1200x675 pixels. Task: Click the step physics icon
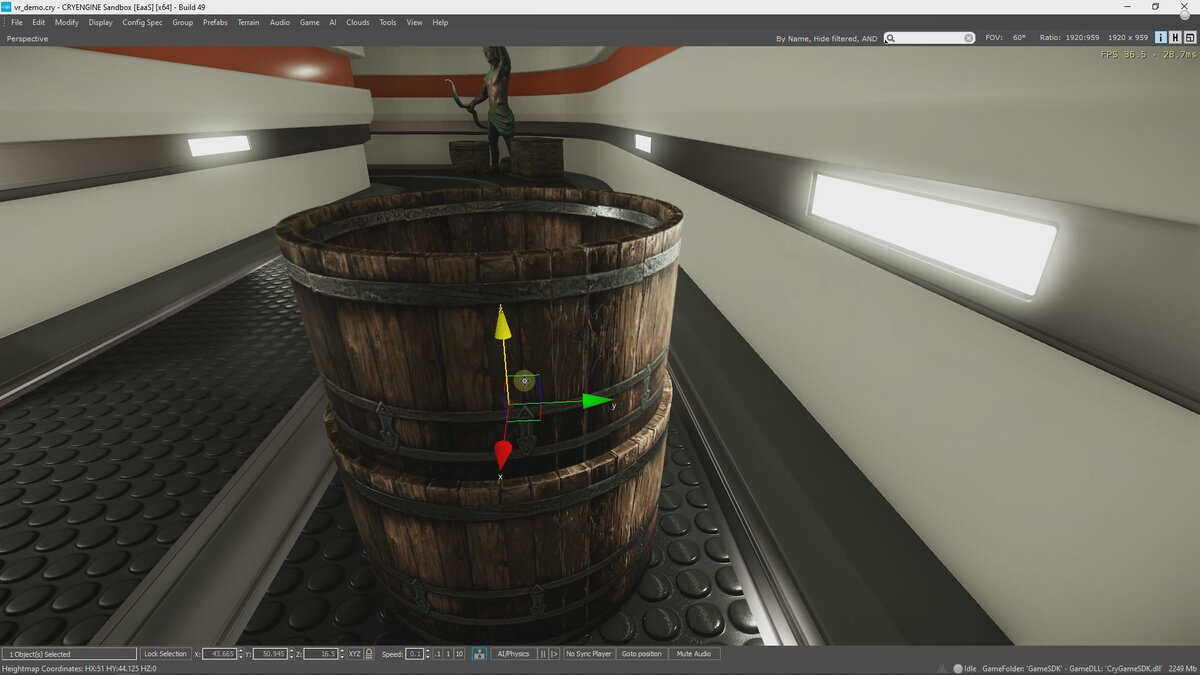coord(555,654)
